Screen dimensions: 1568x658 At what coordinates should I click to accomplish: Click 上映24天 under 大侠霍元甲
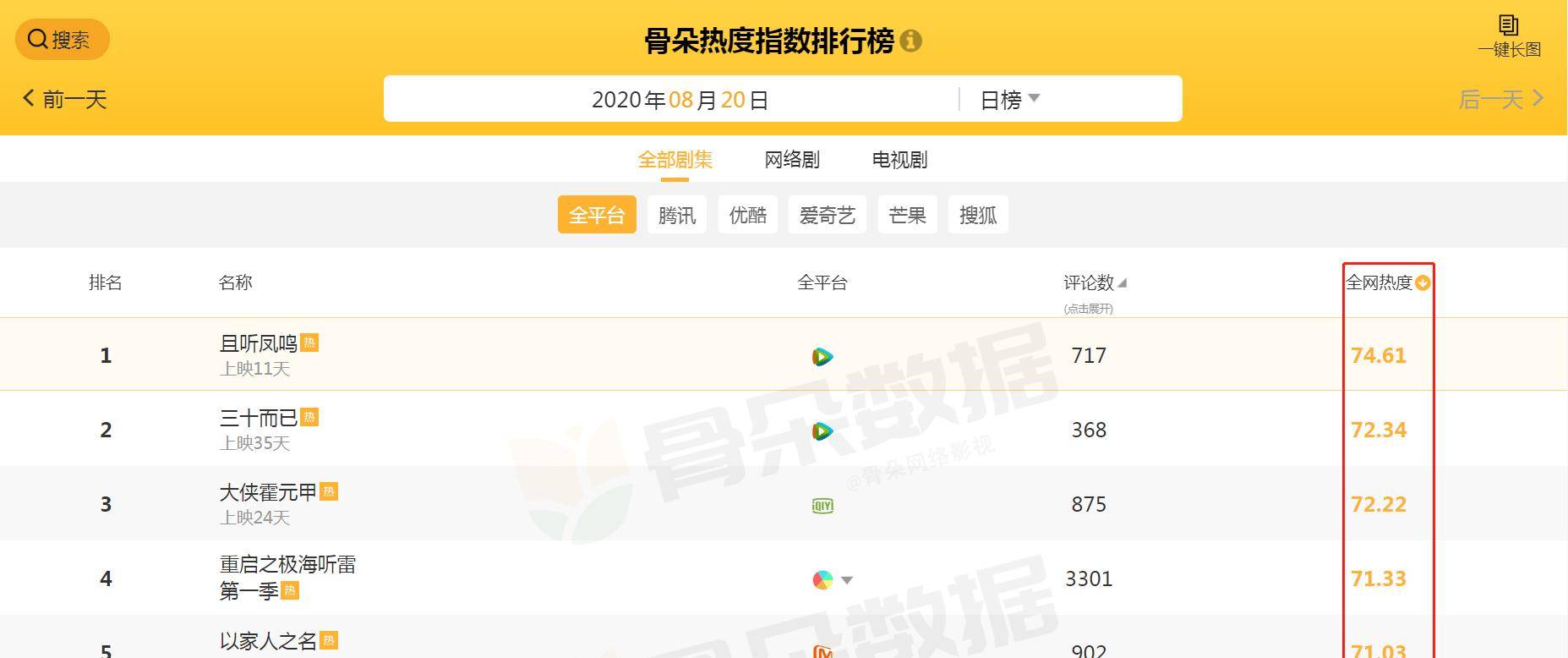(255, 518)
